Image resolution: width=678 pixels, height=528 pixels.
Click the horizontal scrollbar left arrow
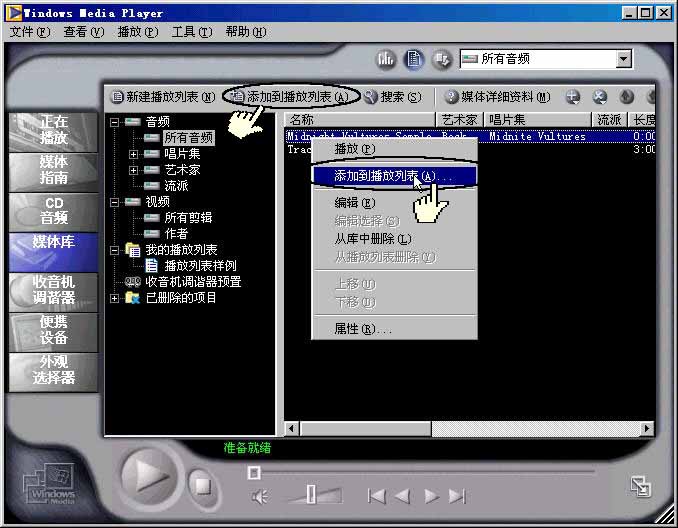pos(292,429)
